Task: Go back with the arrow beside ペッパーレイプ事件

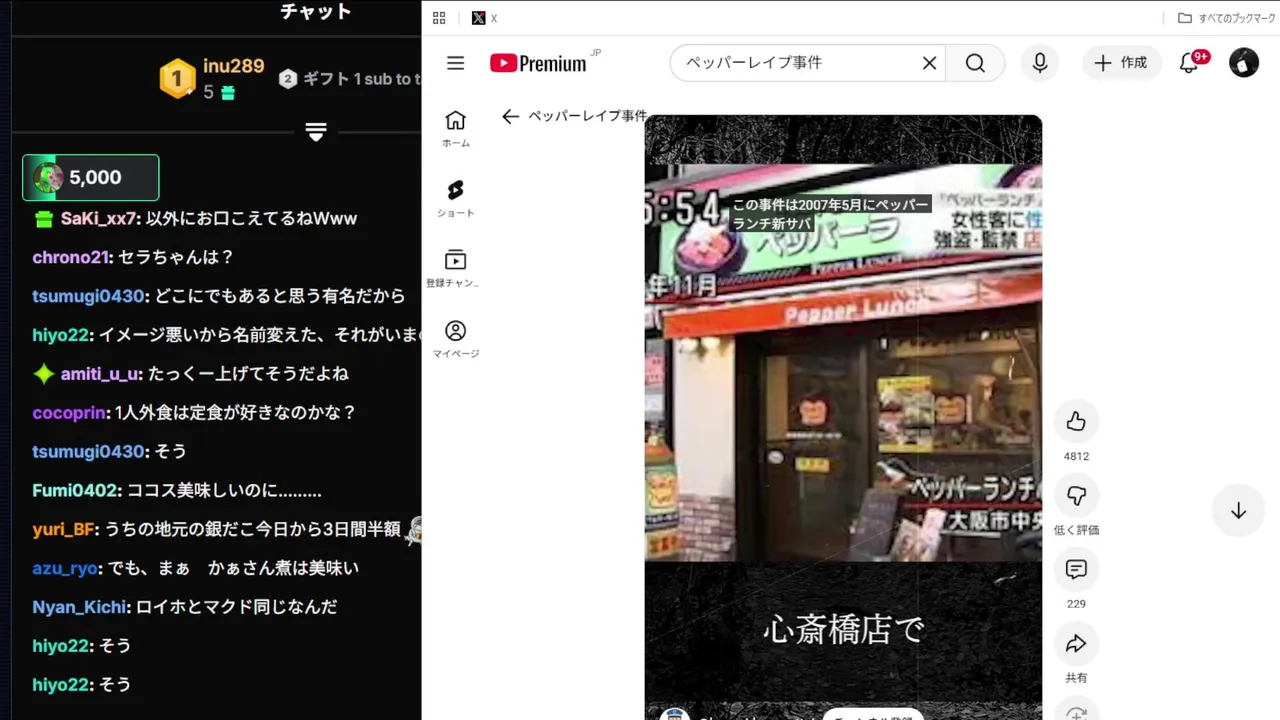Action: point(511,116)
